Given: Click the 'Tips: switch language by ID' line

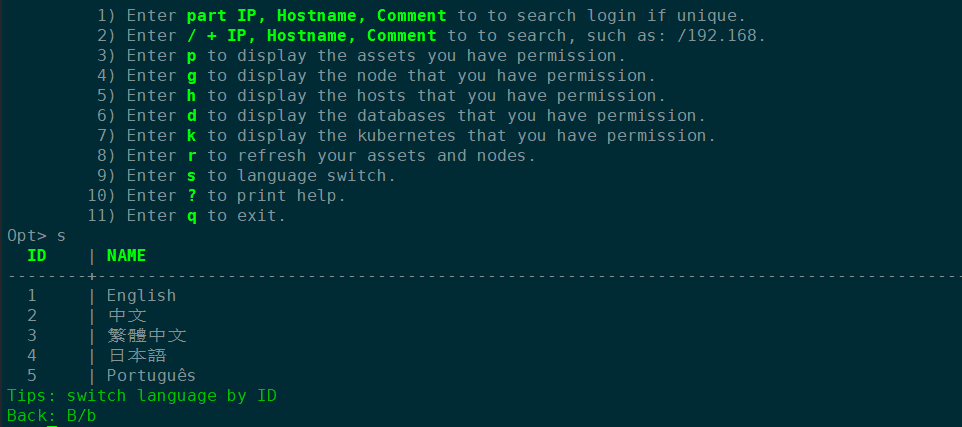Looking at the screenshot, I should coord(142,396).
